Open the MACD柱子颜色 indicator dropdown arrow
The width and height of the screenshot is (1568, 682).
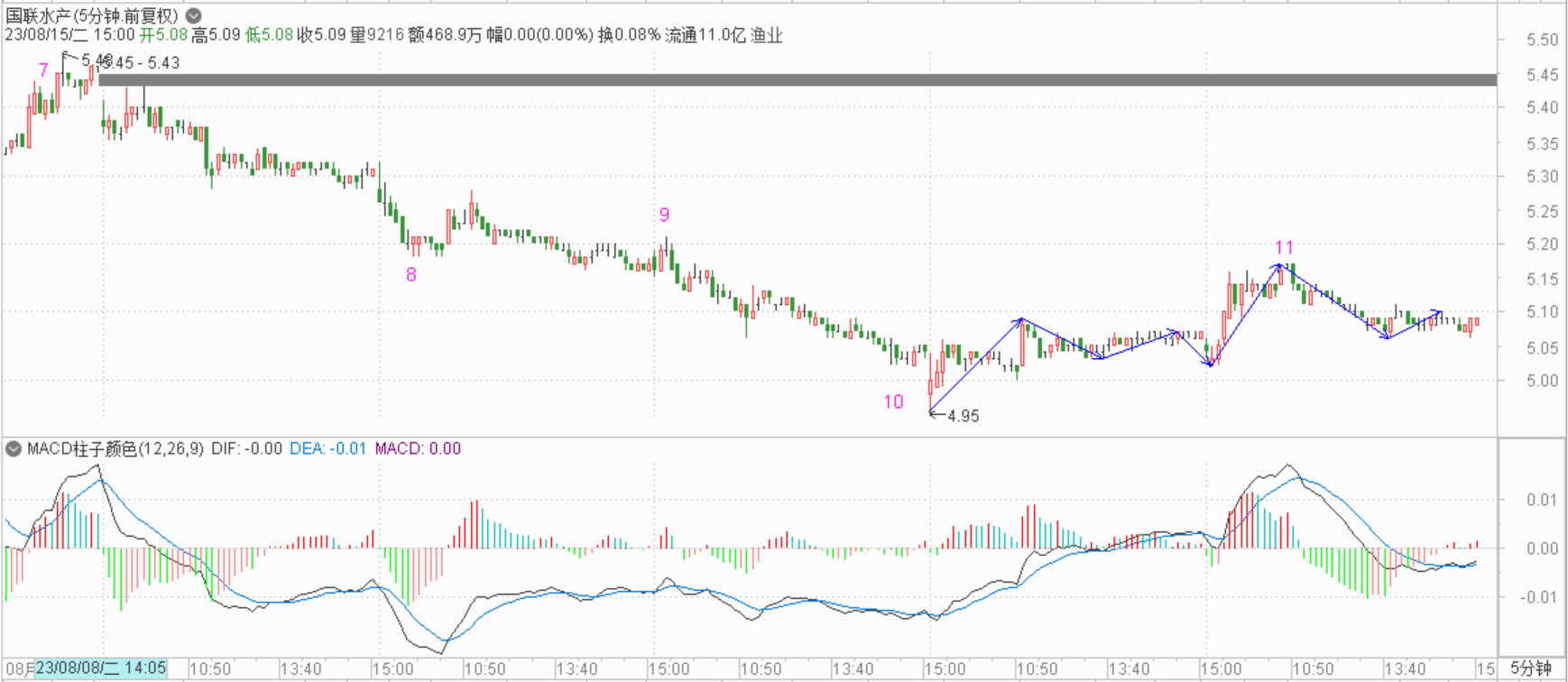(x=14, y=448)
